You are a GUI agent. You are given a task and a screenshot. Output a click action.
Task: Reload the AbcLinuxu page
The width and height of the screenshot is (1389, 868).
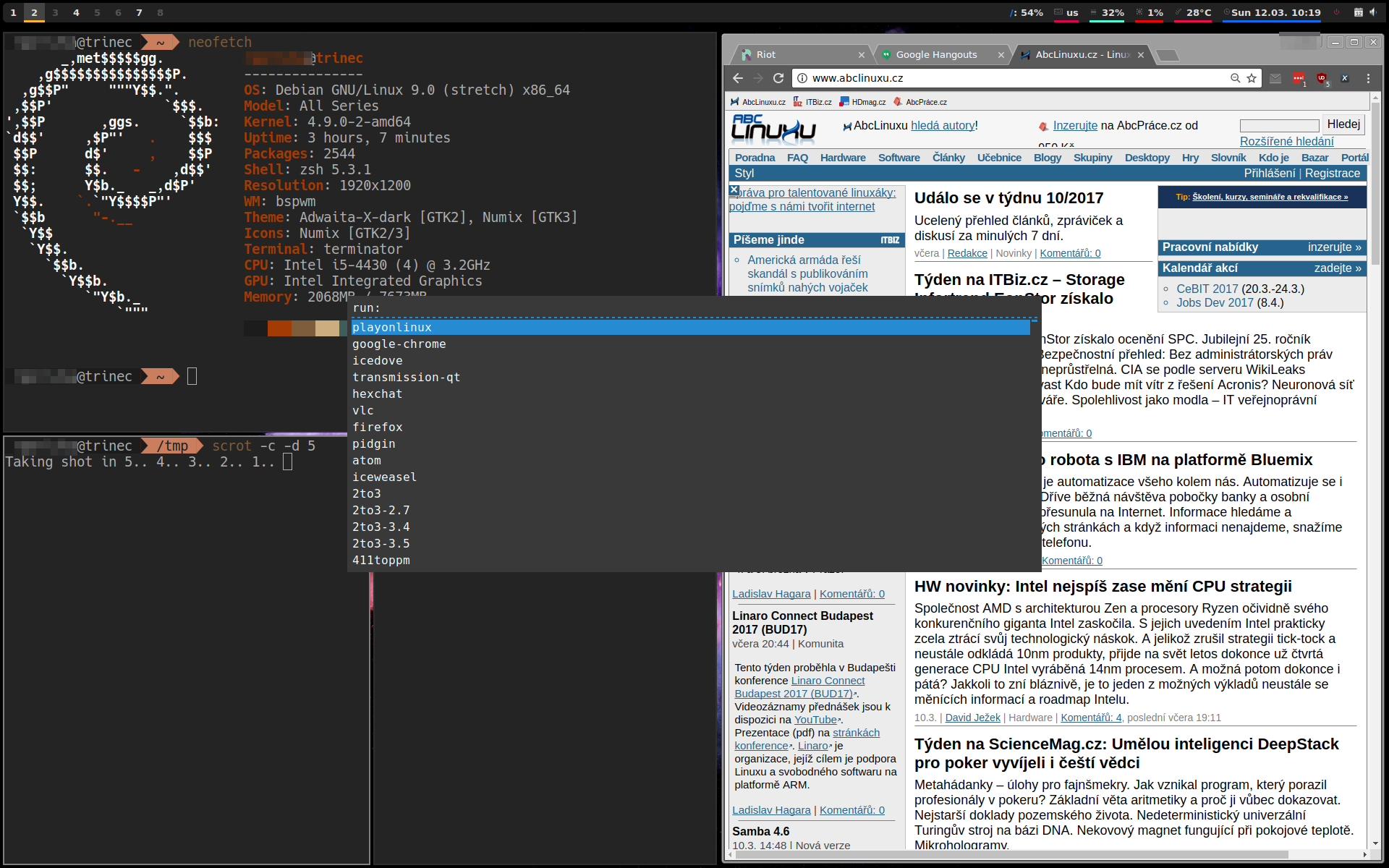(778, 78)
